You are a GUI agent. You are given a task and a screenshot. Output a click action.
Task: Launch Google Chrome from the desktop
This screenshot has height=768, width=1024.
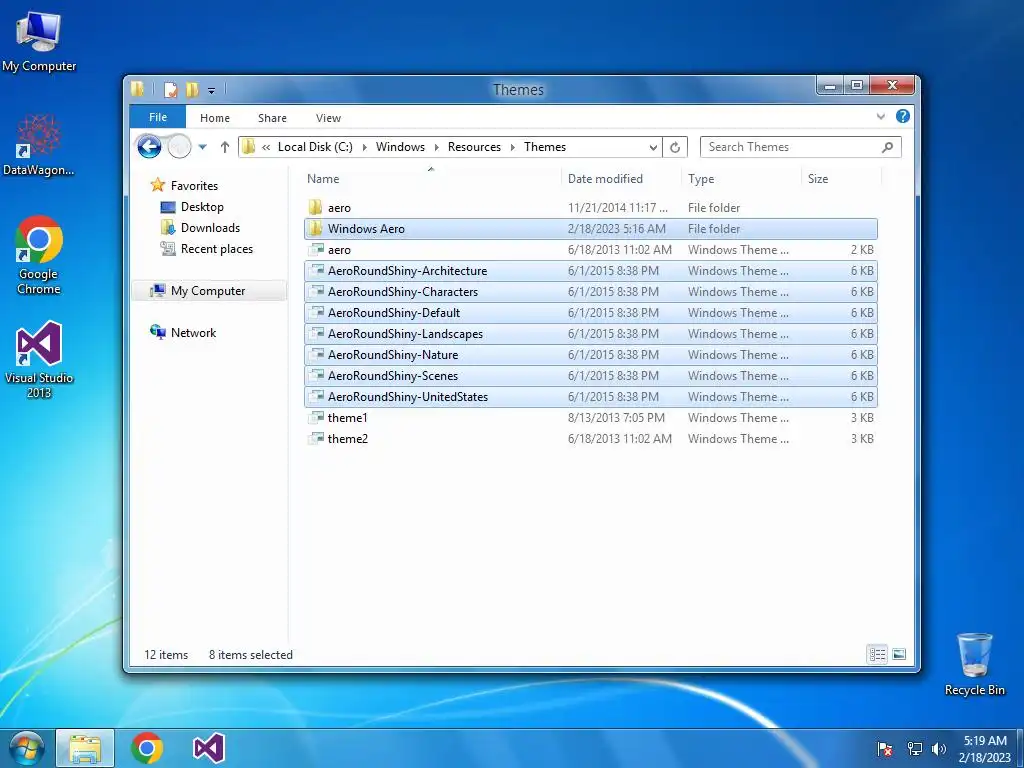click(x=39, y=255)
